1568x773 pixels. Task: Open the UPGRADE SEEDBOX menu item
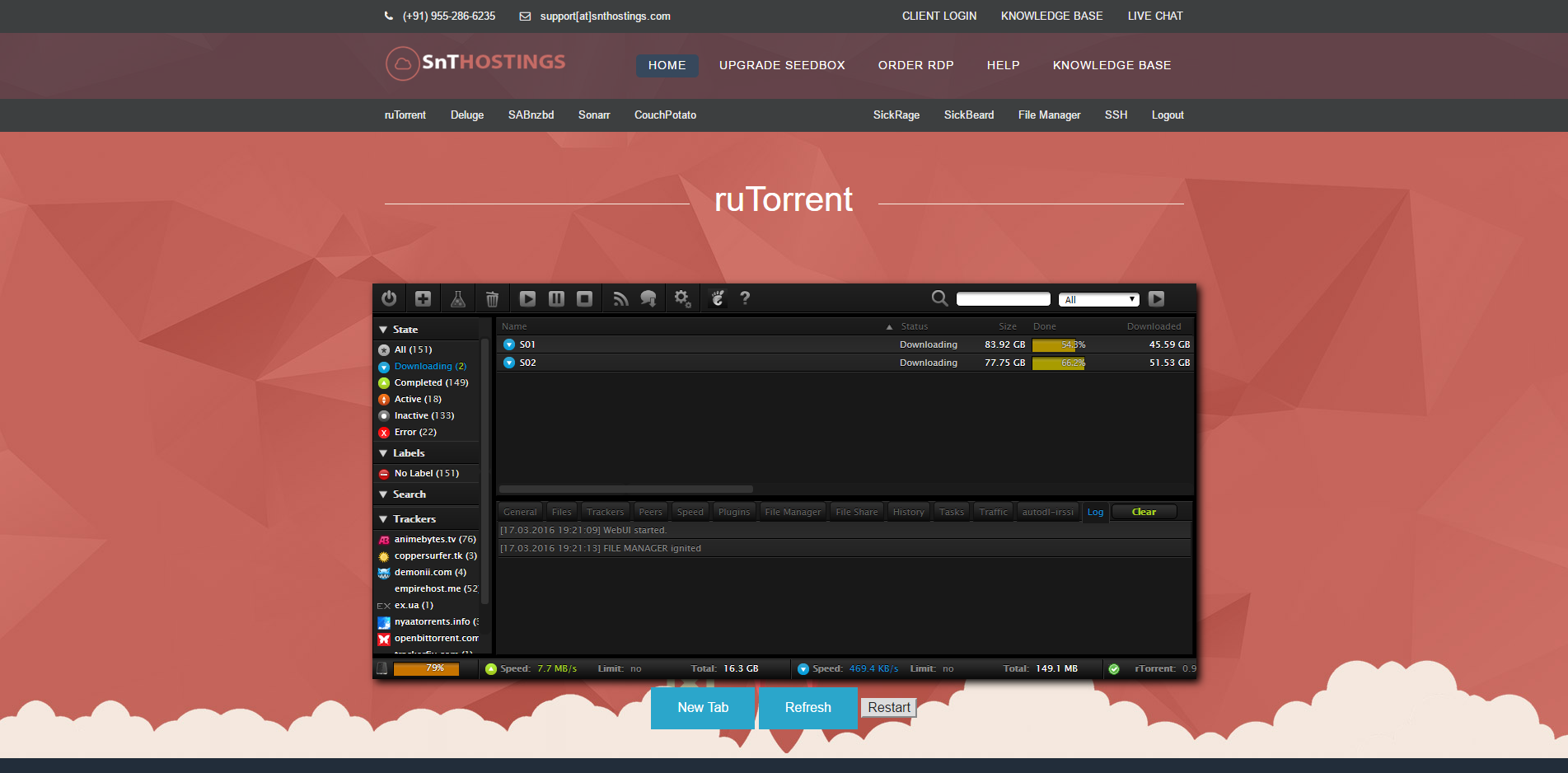coord(782,65)
